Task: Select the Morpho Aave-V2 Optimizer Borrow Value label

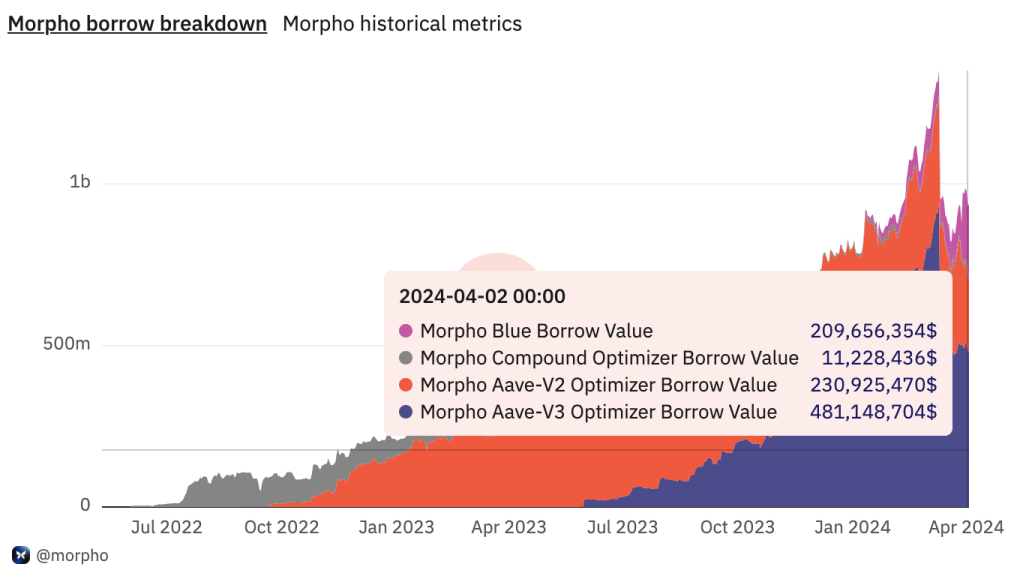Action: pos(598,385)
